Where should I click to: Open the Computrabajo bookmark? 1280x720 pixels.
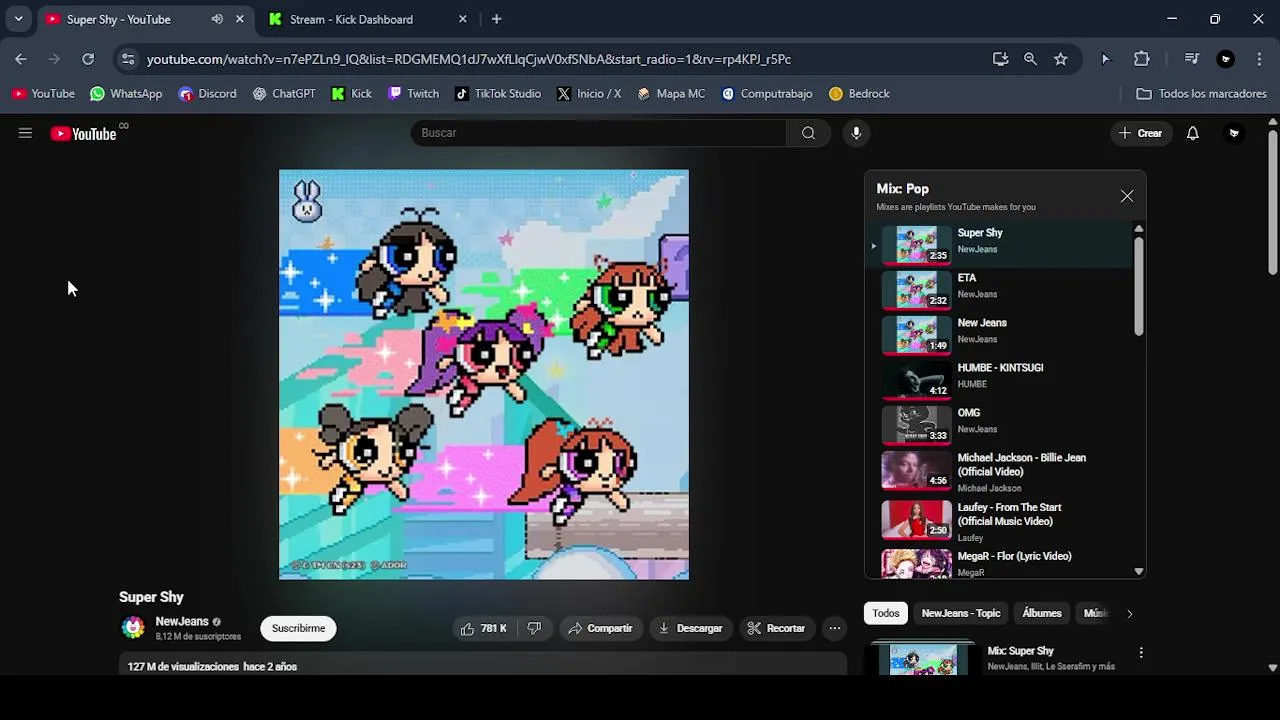[x=767, y=94]
